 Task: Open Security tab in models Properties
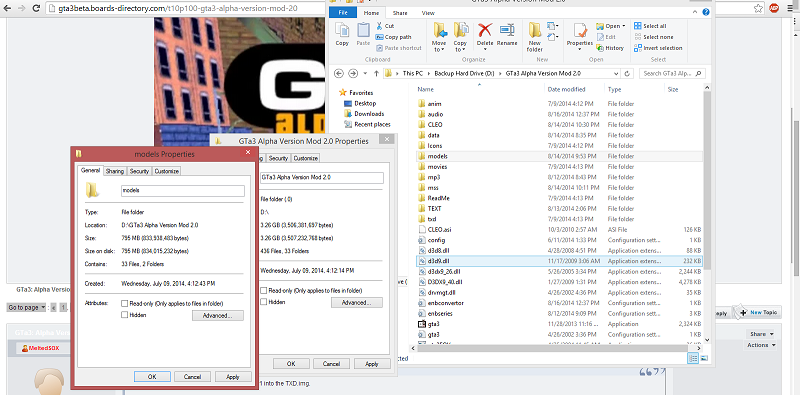click(x=139, y=171)
